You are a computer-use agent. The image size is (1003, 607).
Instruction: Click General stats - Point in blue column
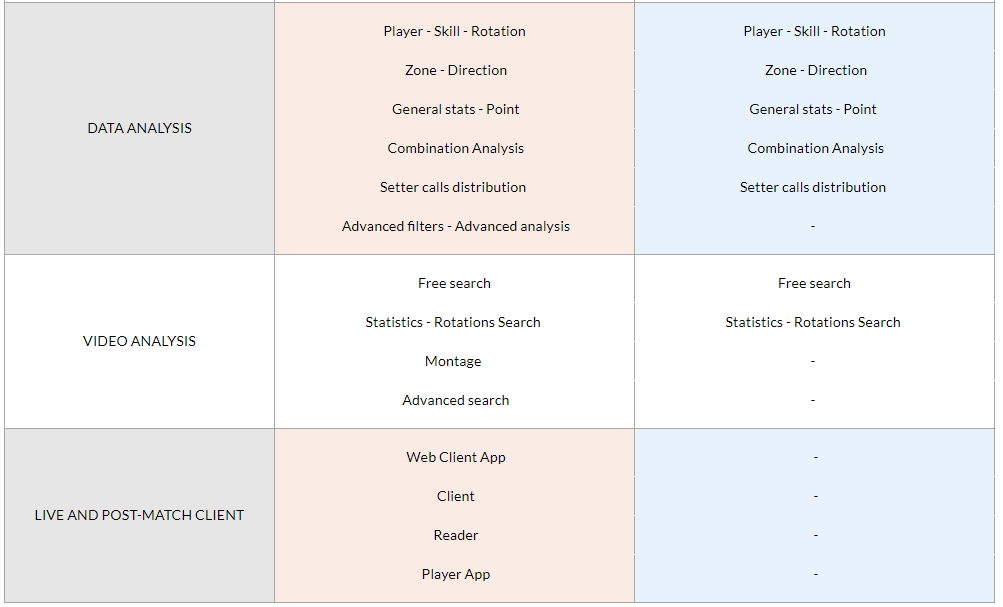(812, 109)
